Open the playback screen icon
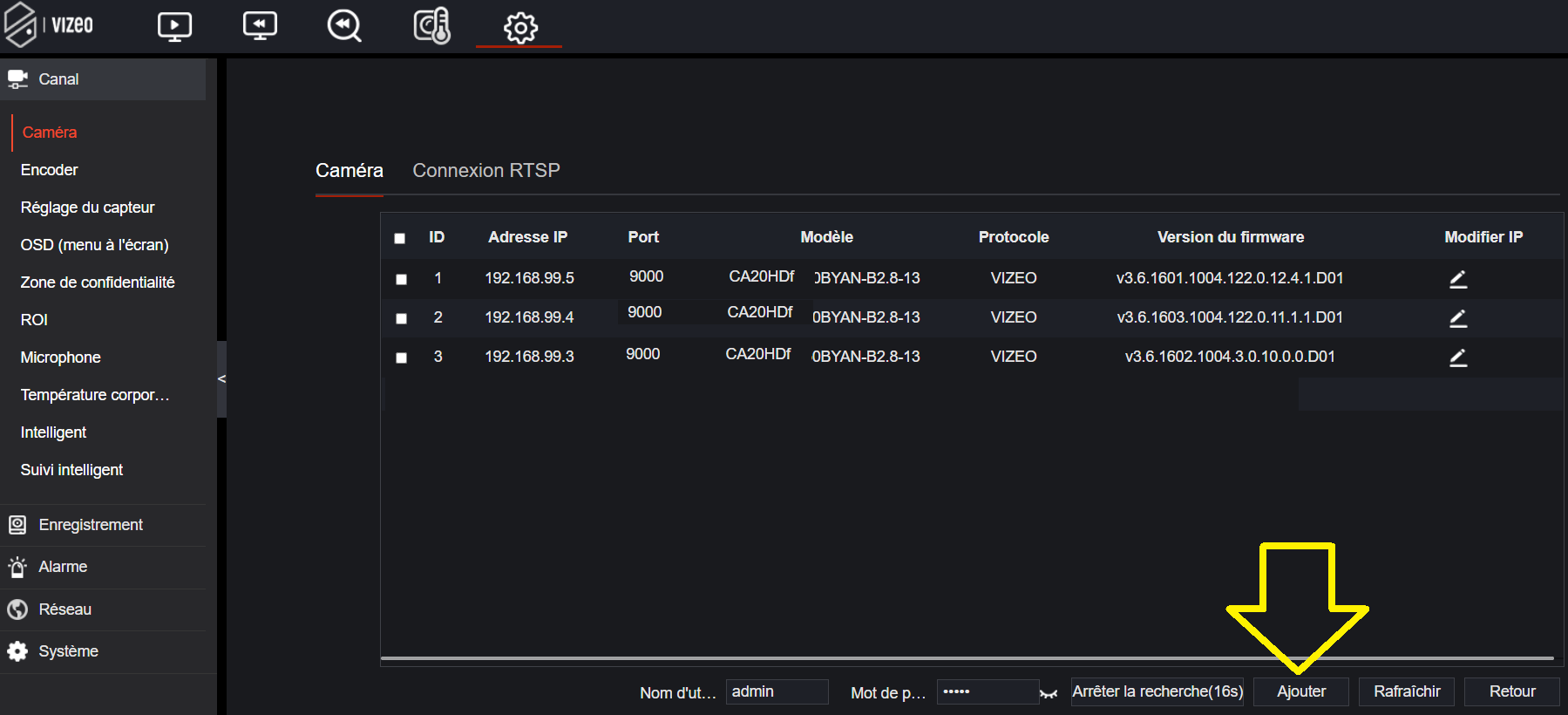The image size is (1568, 715). (x=260, y=26)
